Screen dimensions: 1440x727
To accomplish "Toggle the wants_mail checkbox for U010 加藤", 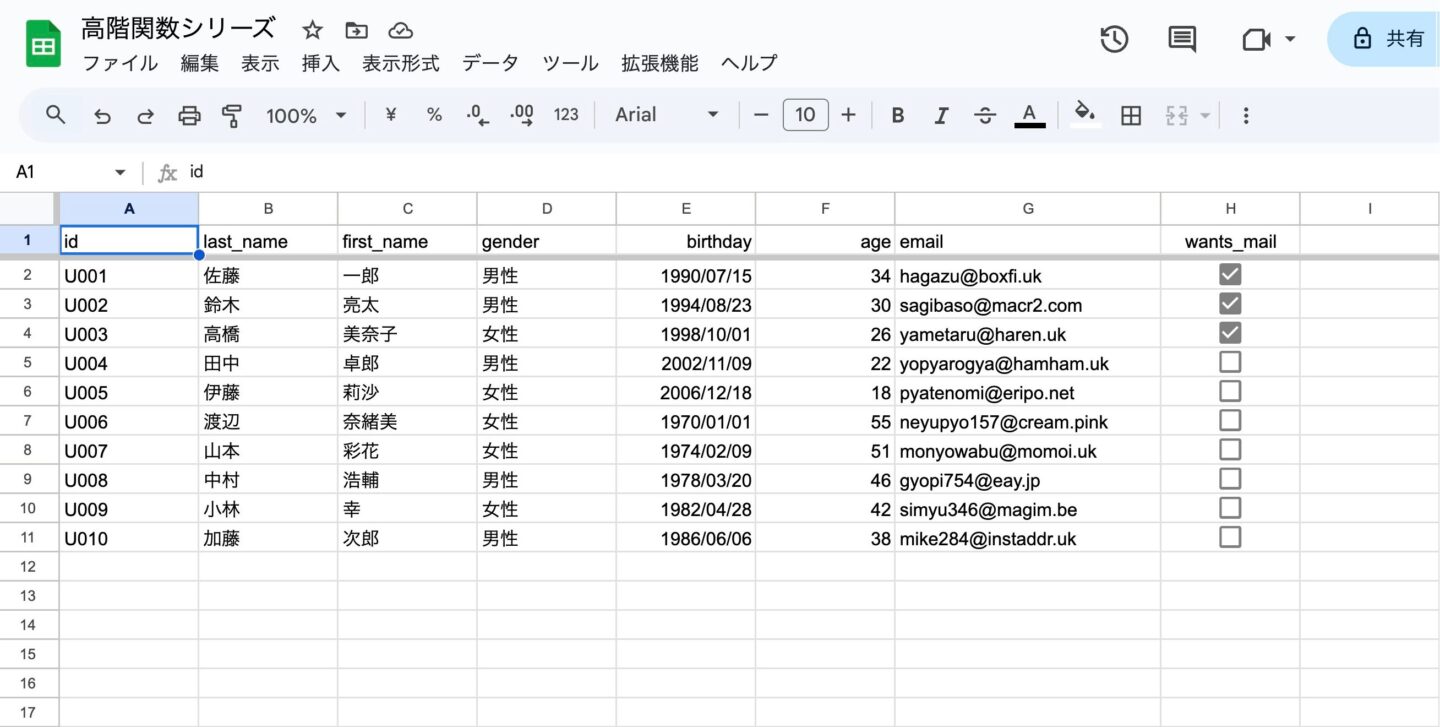I will [1229, 537].
